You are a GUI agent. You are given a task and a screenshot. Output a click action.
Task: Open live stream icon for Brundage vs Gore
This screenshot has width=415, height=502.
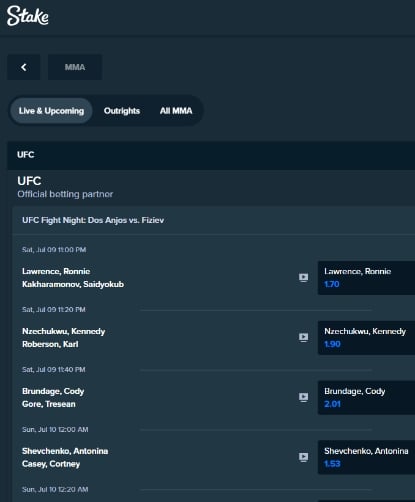point(303,397)
